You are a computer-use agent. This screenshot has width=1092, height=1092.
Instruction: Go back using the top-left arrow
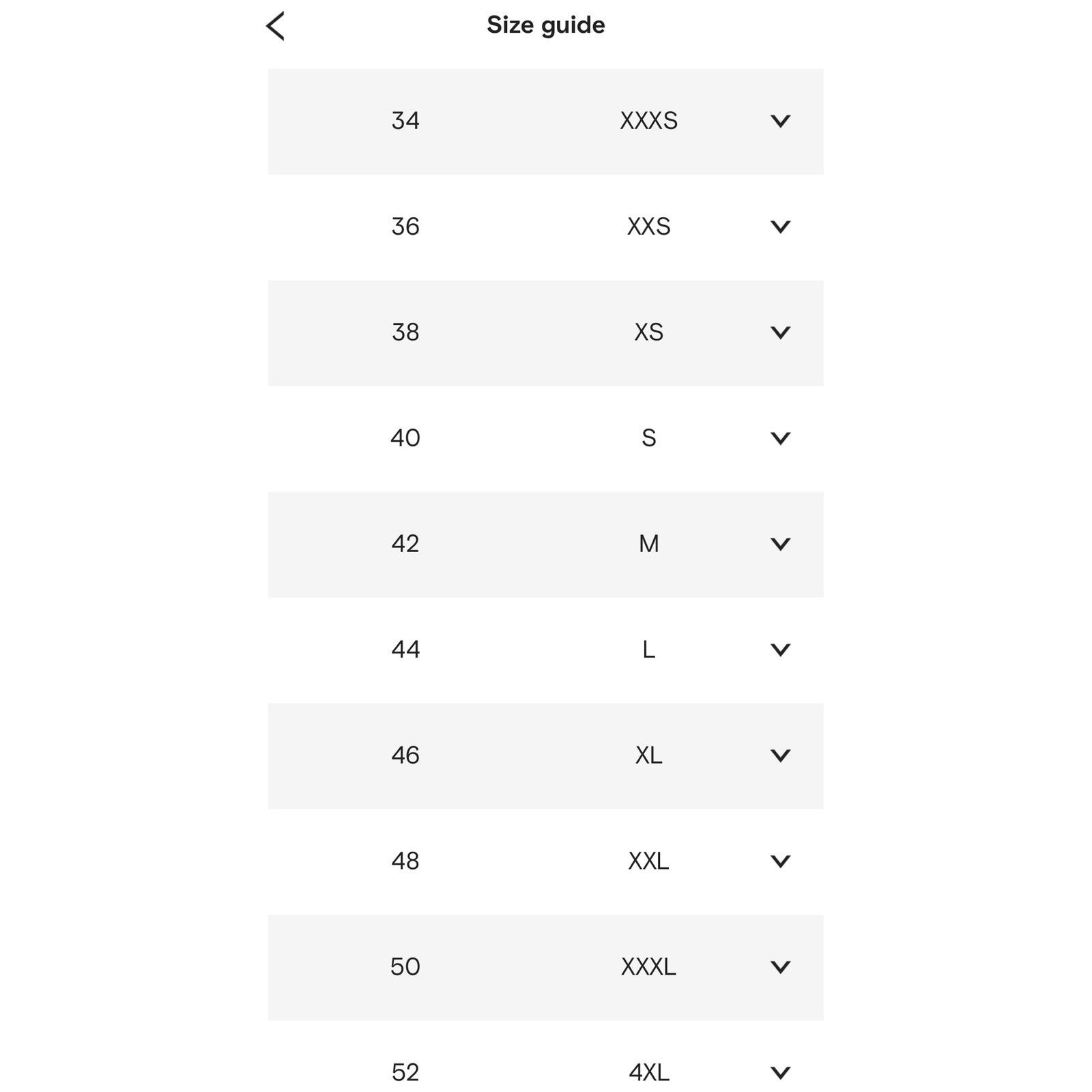[275, 27]
